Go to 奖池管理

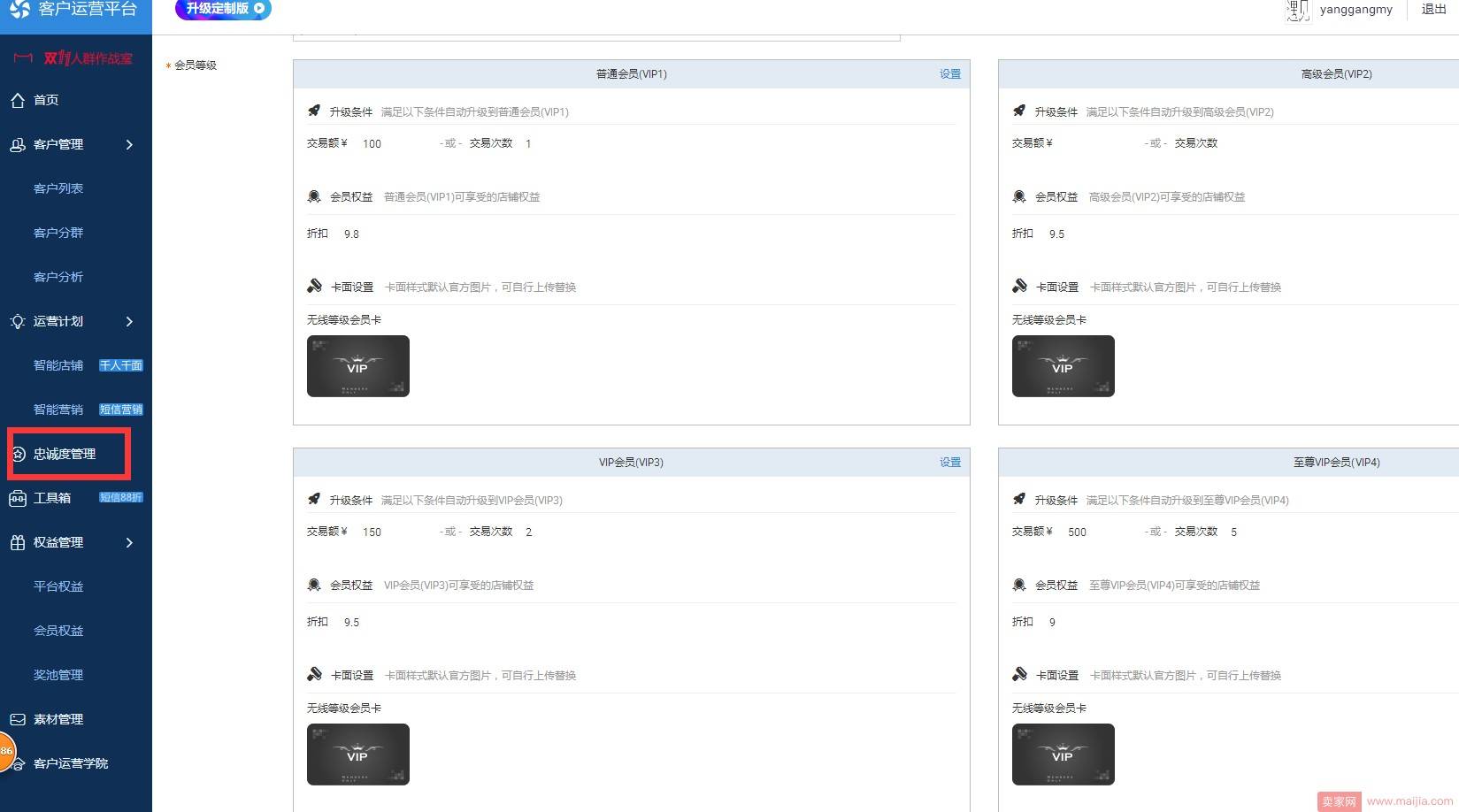(x=58, y=675)
